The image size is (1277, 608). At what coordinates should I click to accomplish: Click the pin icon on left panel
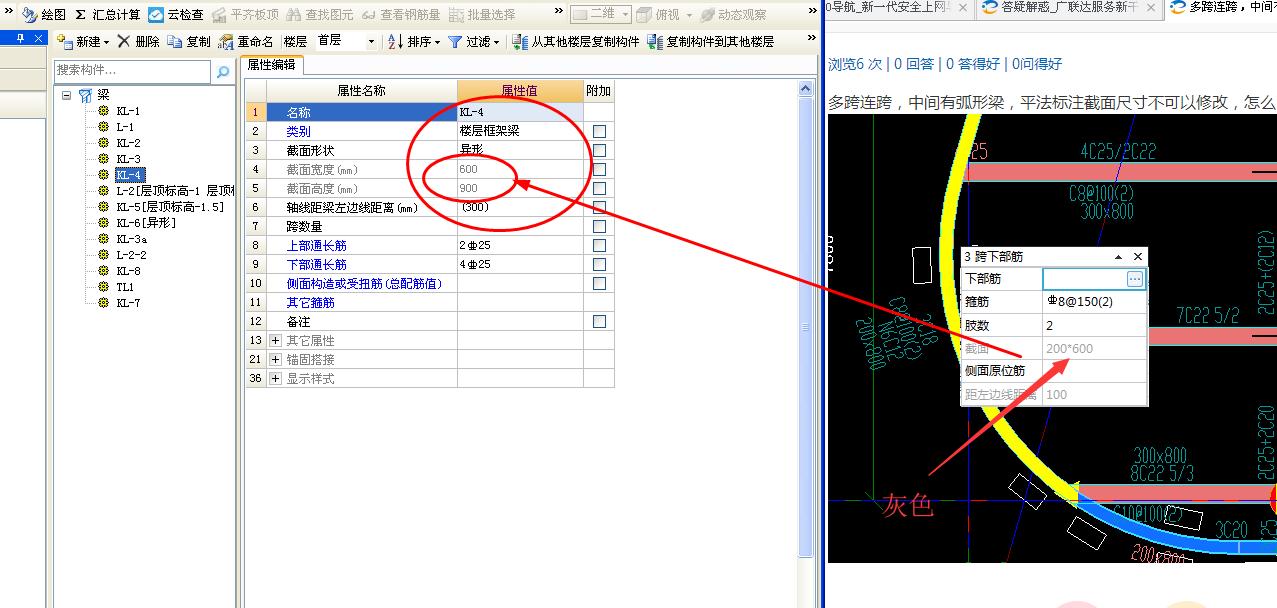[22, 38]
